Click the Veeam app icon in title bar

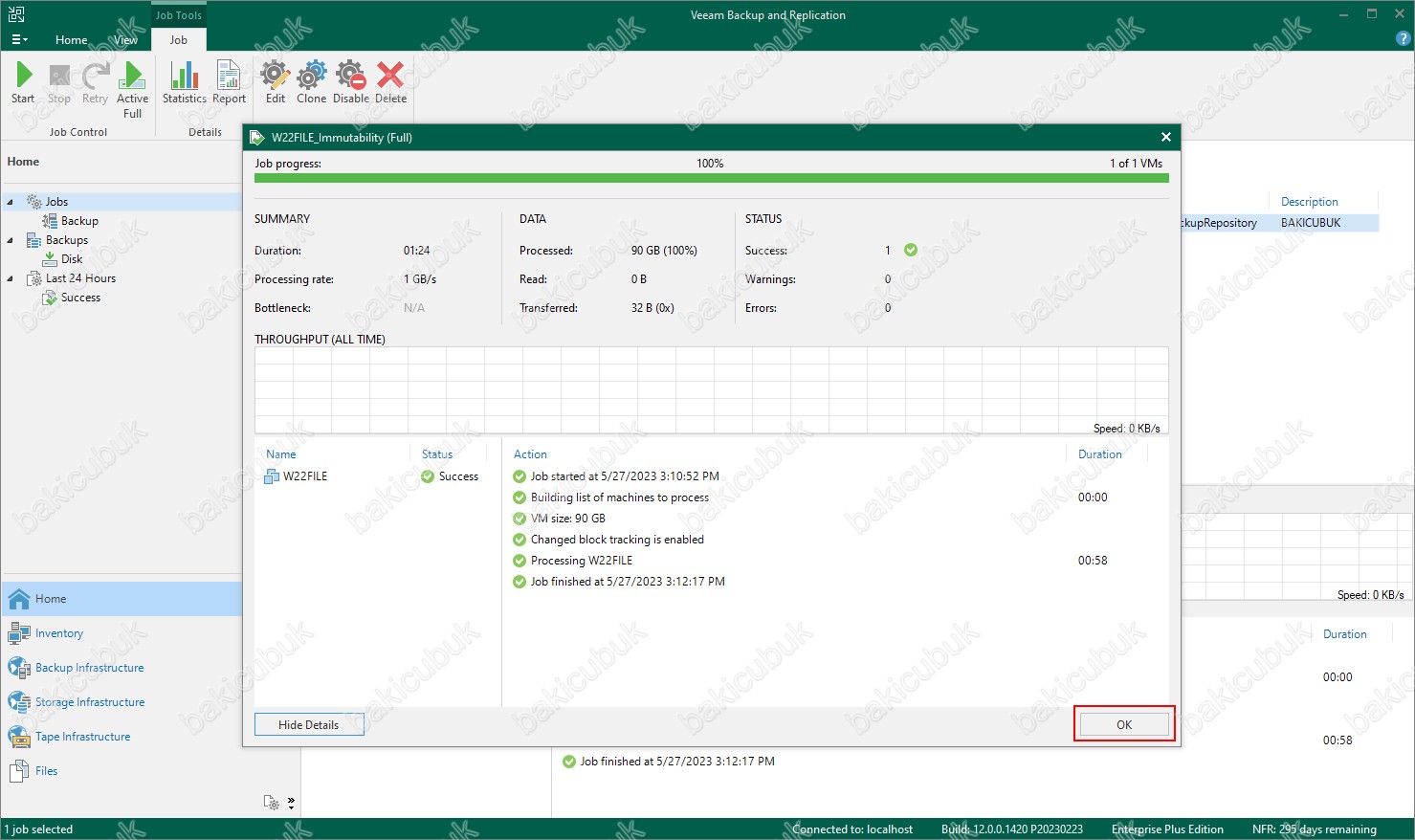pyautogui.click(x=16, y=14)
